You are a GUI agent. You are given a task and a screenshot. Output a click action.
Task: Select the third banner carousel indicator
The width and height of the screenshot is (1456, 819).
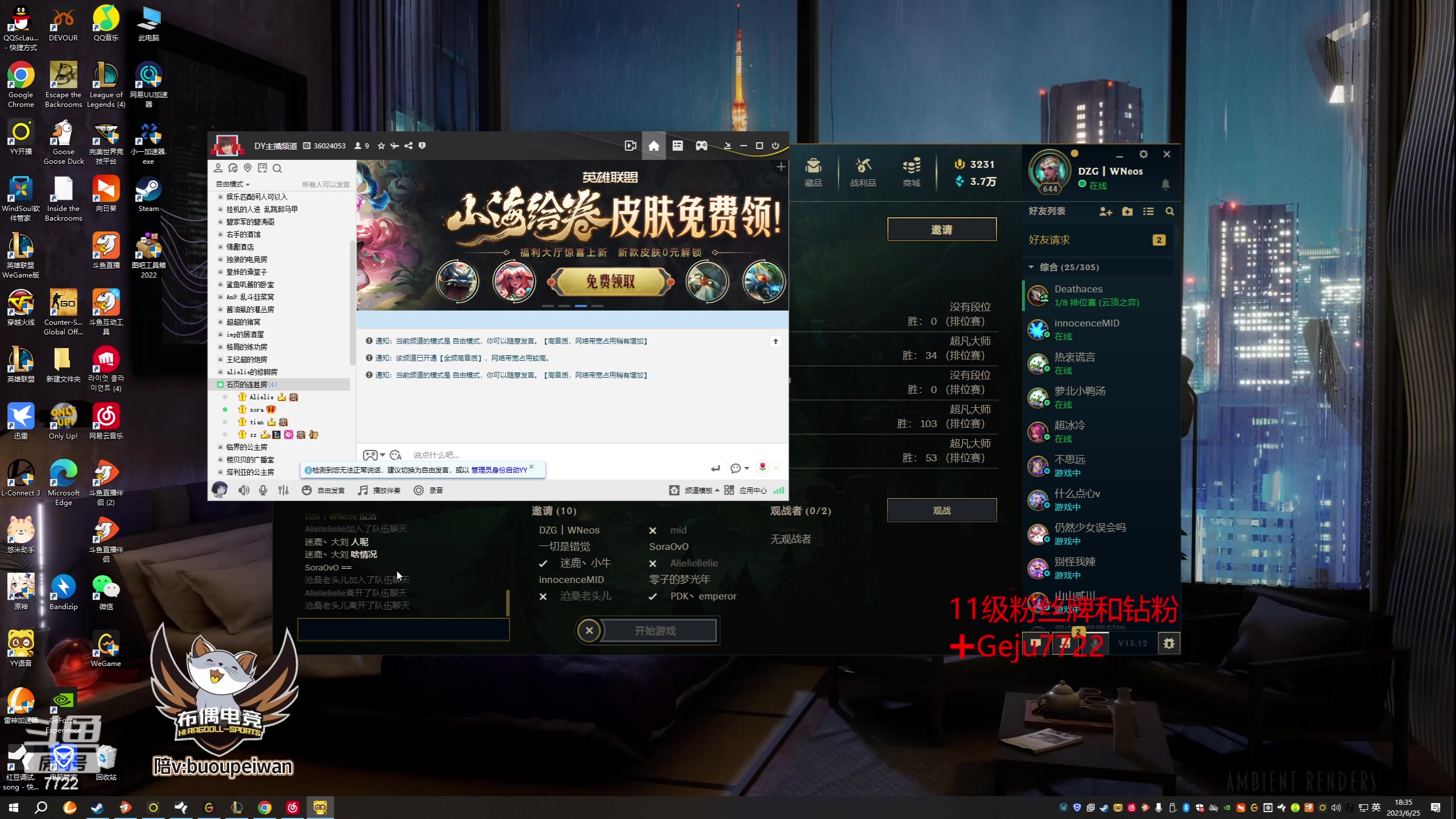581,306
